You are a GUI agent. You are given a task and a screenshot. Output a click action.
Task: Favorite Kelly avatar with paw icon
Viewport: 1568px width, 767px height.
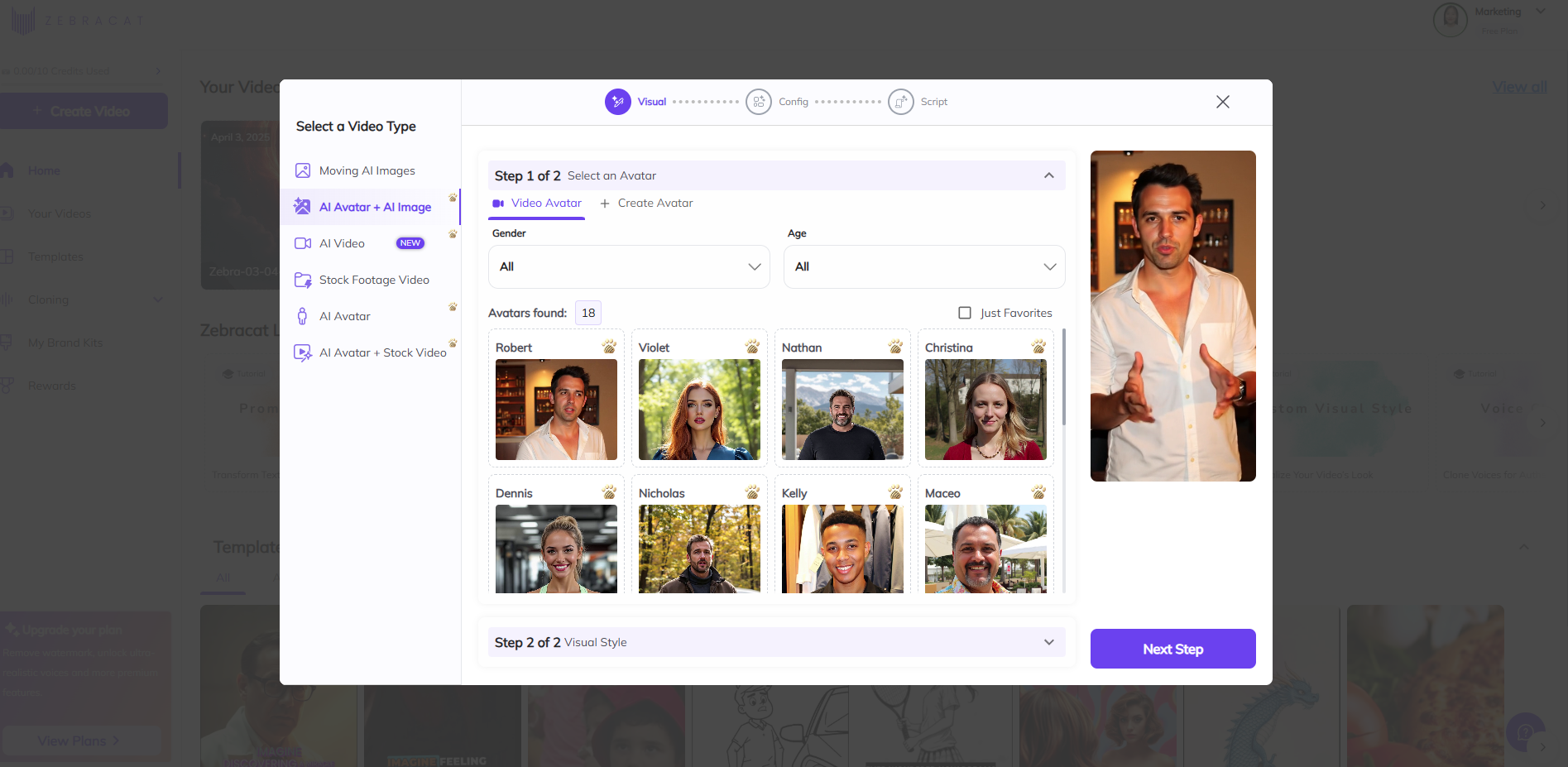[895, 492]
